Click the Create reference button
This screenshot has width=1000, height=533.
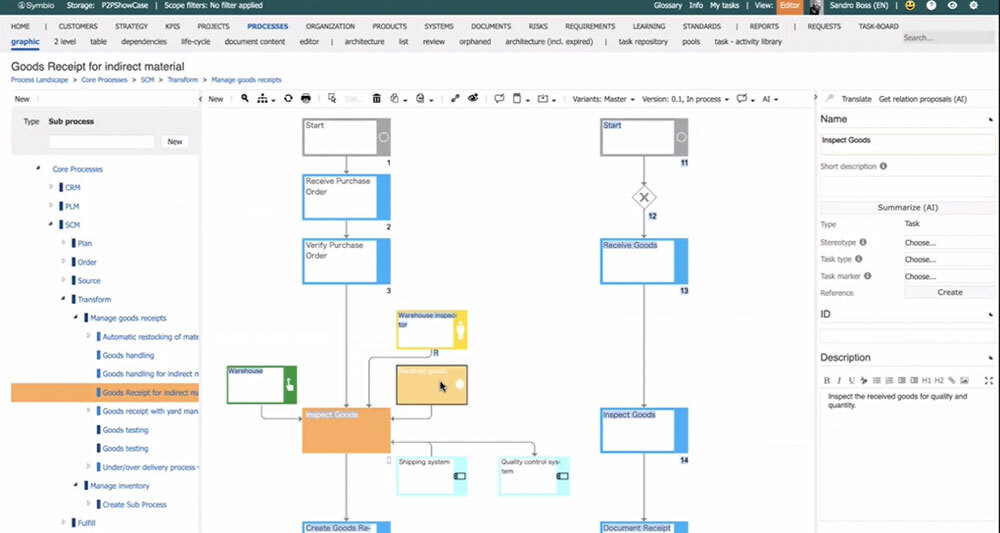point(949,292)
